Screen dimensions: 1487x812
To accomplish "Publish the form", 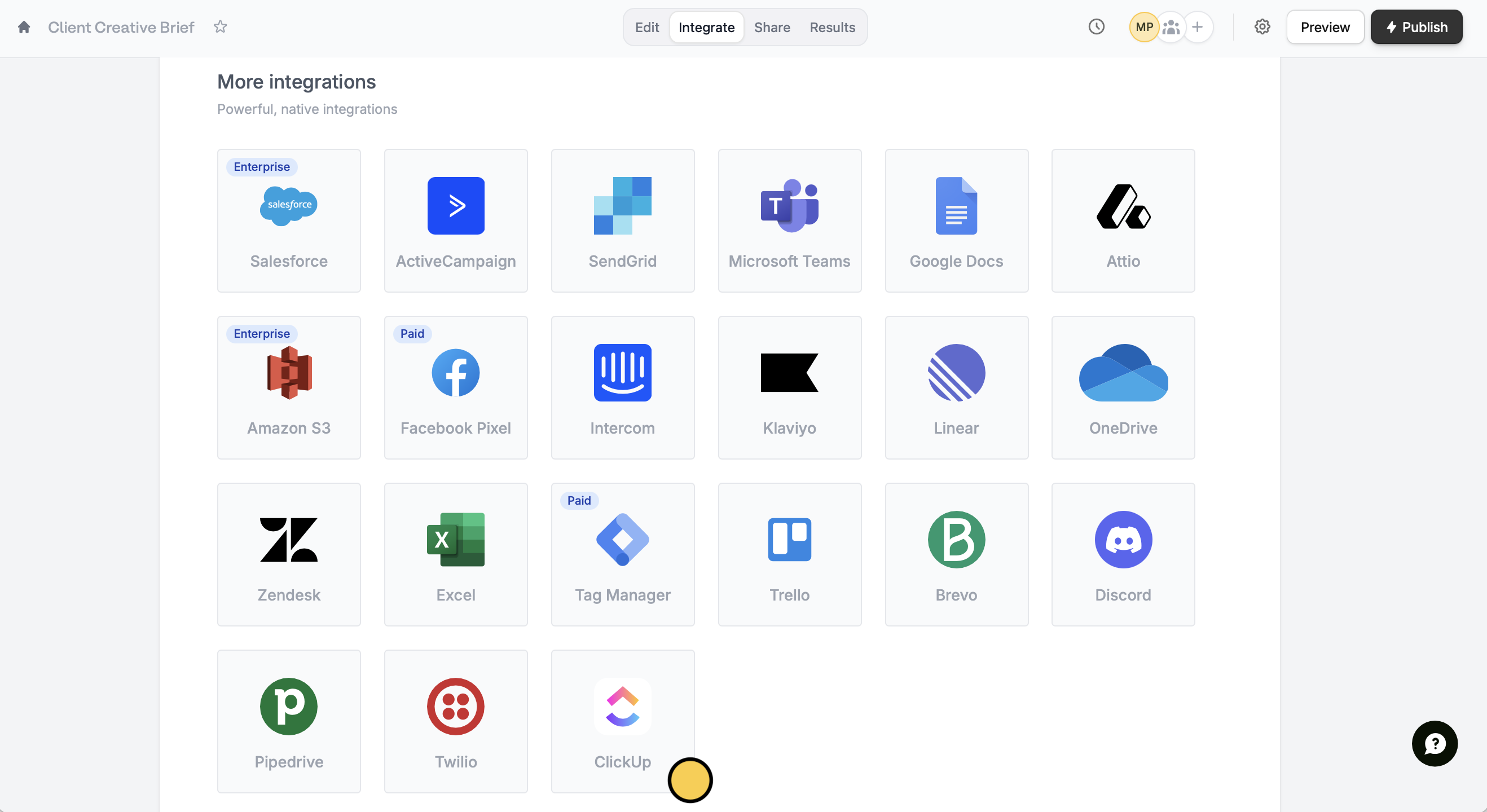I will pos(1416,27).
